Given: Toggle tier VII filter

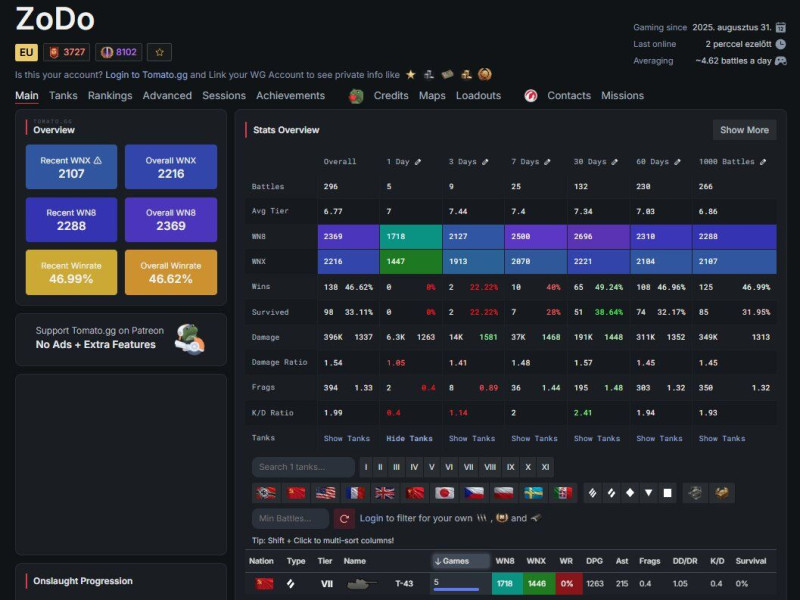Looking at the screenshot, I should [x=468, y=467].
